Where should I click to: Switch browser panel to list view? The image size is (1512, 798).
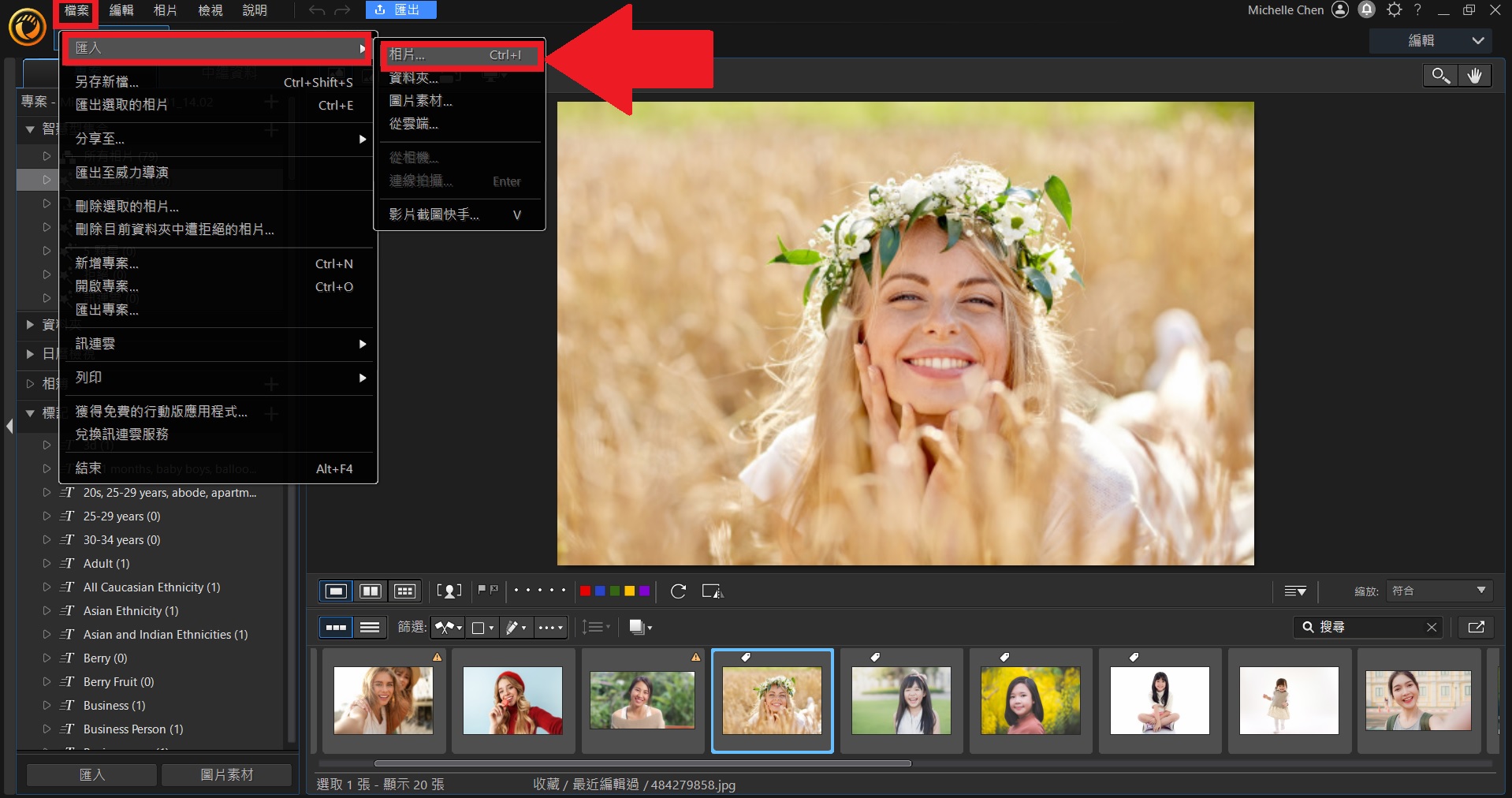pos(370,628)
